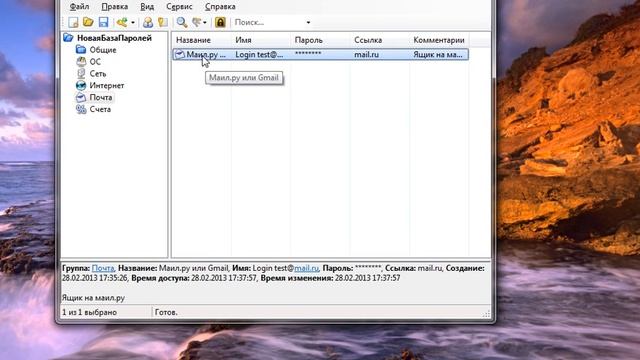Select the Интернет group
The height and width of the screenshot is (360, 640).
pos(107,85)
